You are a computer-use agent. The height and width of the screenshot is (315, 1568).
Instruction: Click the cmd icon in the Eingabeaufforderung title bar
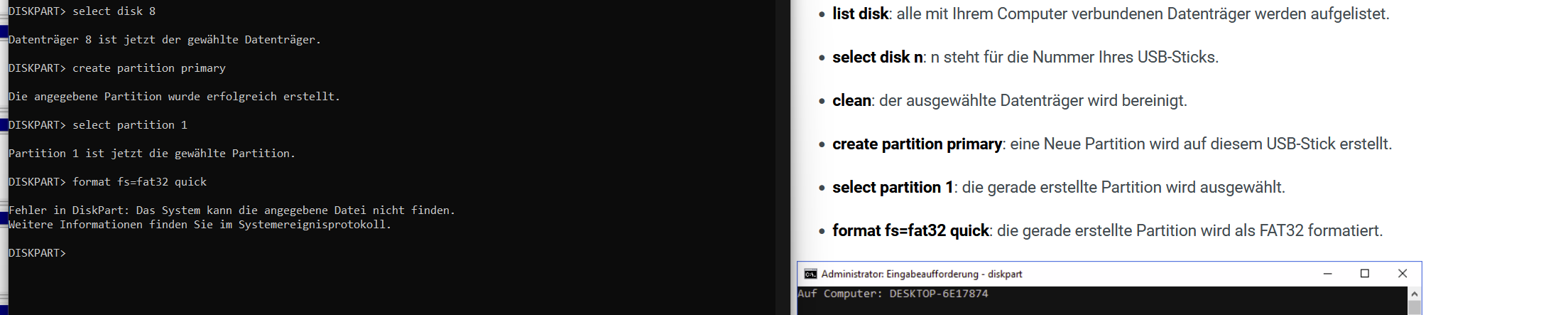pyautogui.click(x=810, y=274)
